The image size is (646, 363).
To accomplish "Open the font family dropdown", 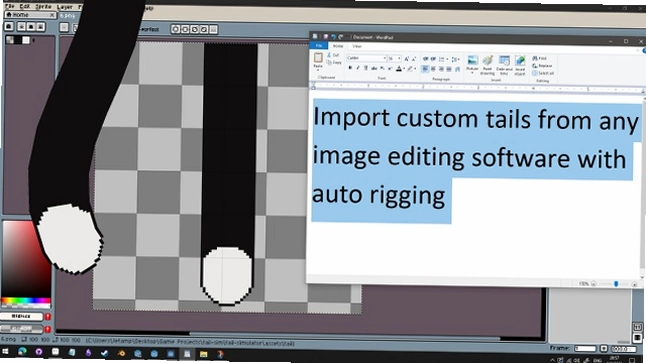I will [366, 58].
